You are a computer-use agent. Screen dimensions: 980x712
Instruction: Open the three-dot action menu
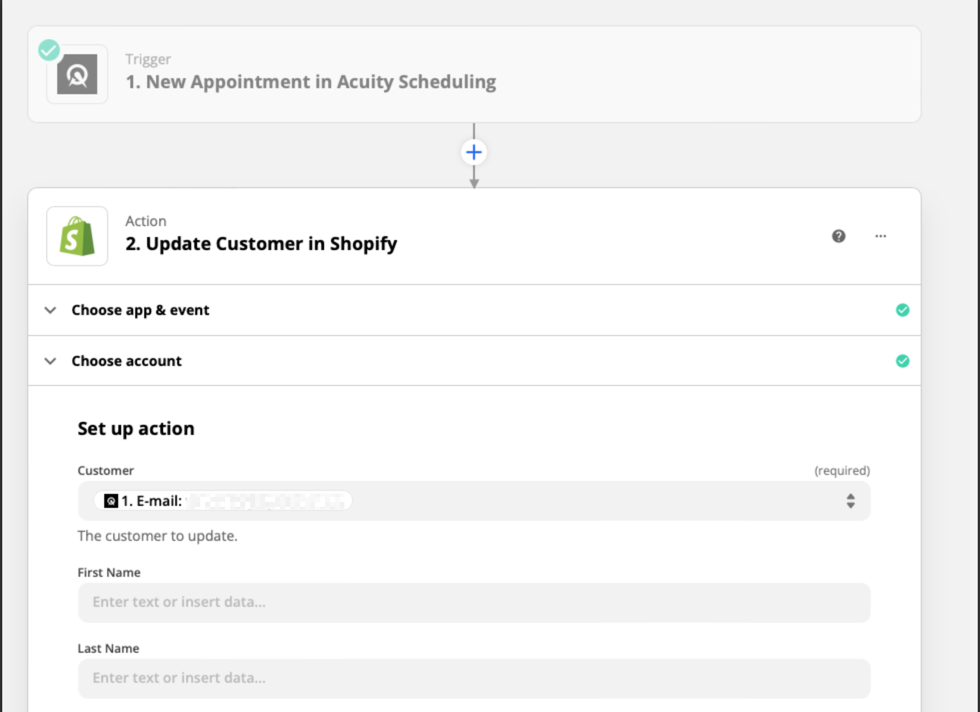point(881,236)
